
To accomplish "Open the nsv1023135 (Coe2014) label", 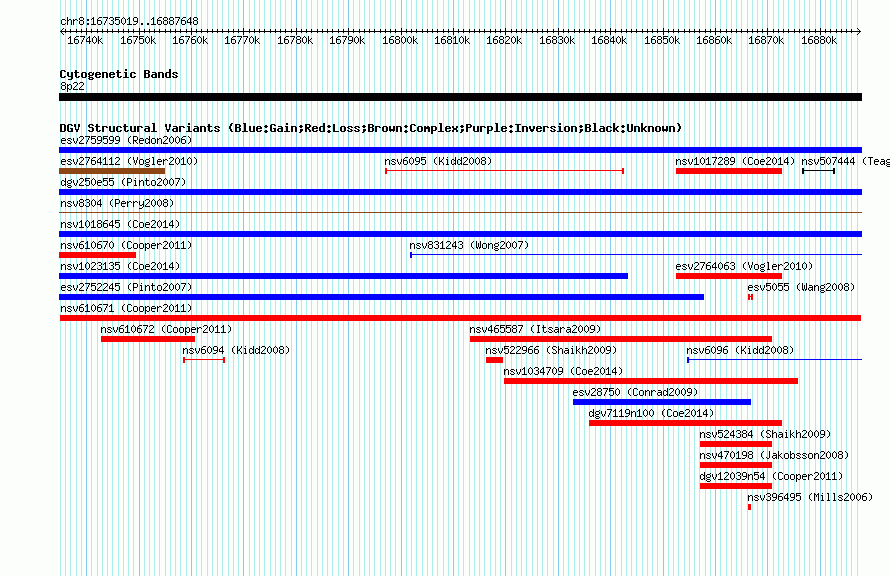I will (x=120, y=266).
